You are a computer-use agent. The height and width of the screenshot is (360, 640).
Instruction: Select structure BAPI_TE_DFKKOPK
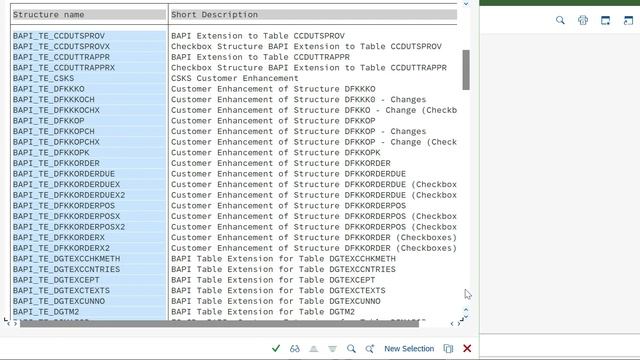[51, 153]
